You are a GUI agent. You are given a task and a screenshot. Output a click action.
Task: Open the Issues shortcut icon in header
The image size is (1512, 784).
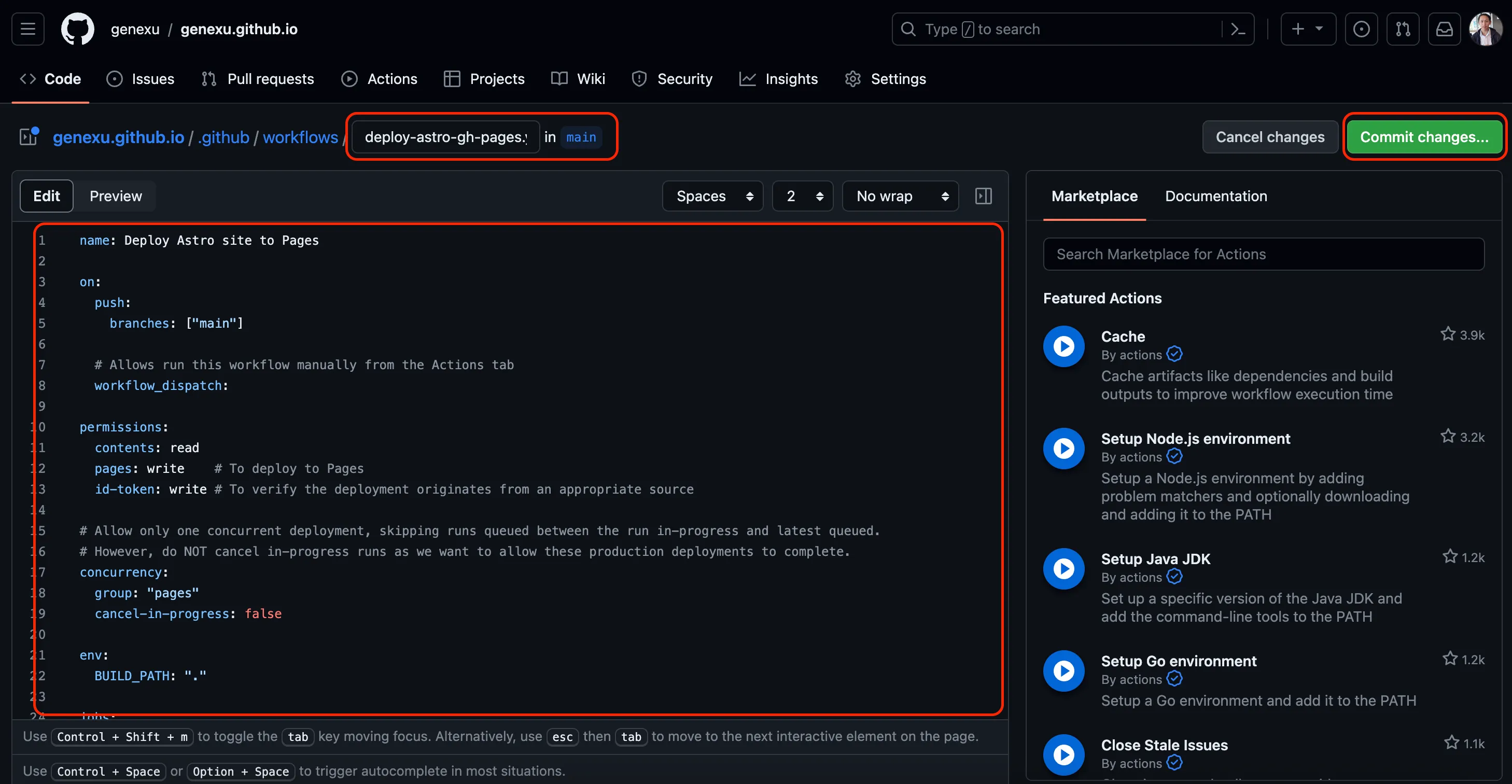click(x=1361, y=29)
